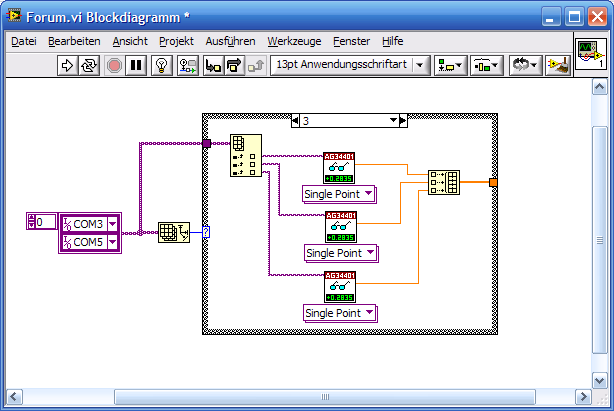Click the array index field showing 0

46,222
